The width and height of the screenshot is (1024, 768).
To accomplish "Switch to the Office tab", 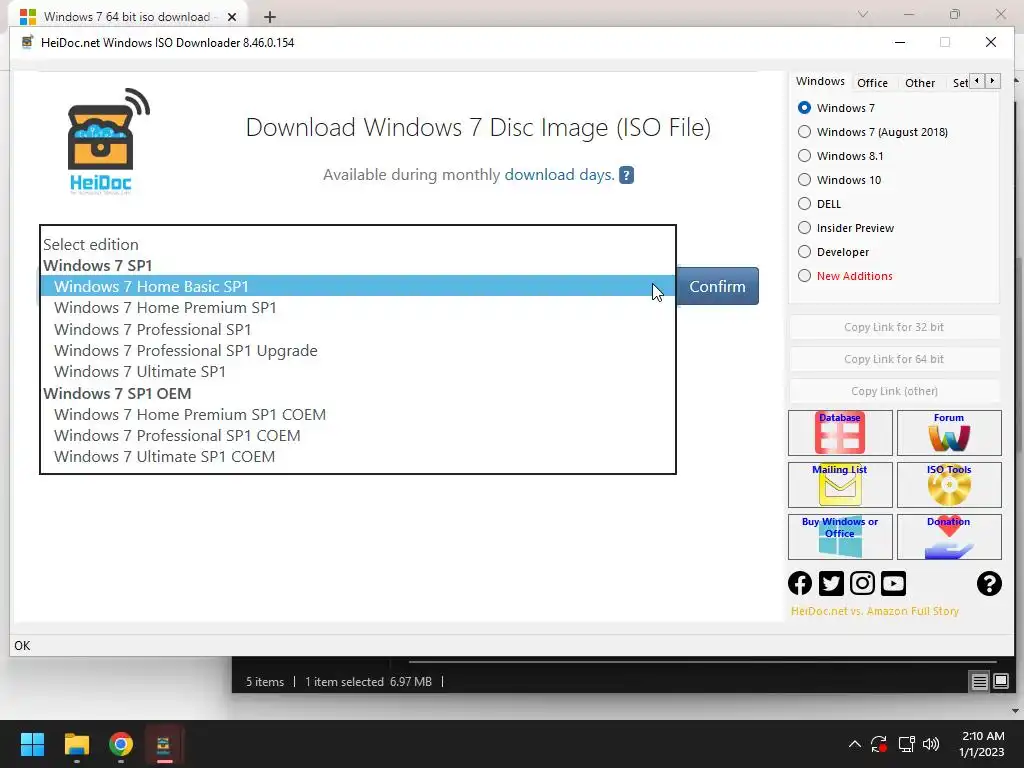I will coord(872,83).
